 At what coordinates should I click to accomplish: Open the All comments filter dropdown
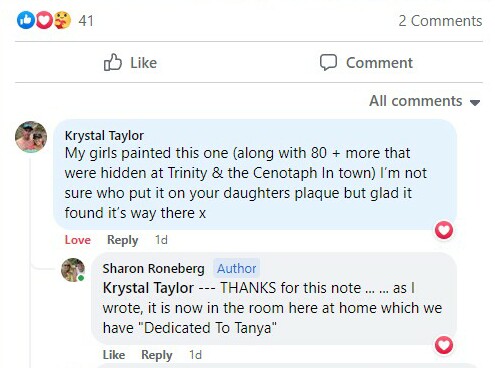pyautogui.click(x=425, y=101)
